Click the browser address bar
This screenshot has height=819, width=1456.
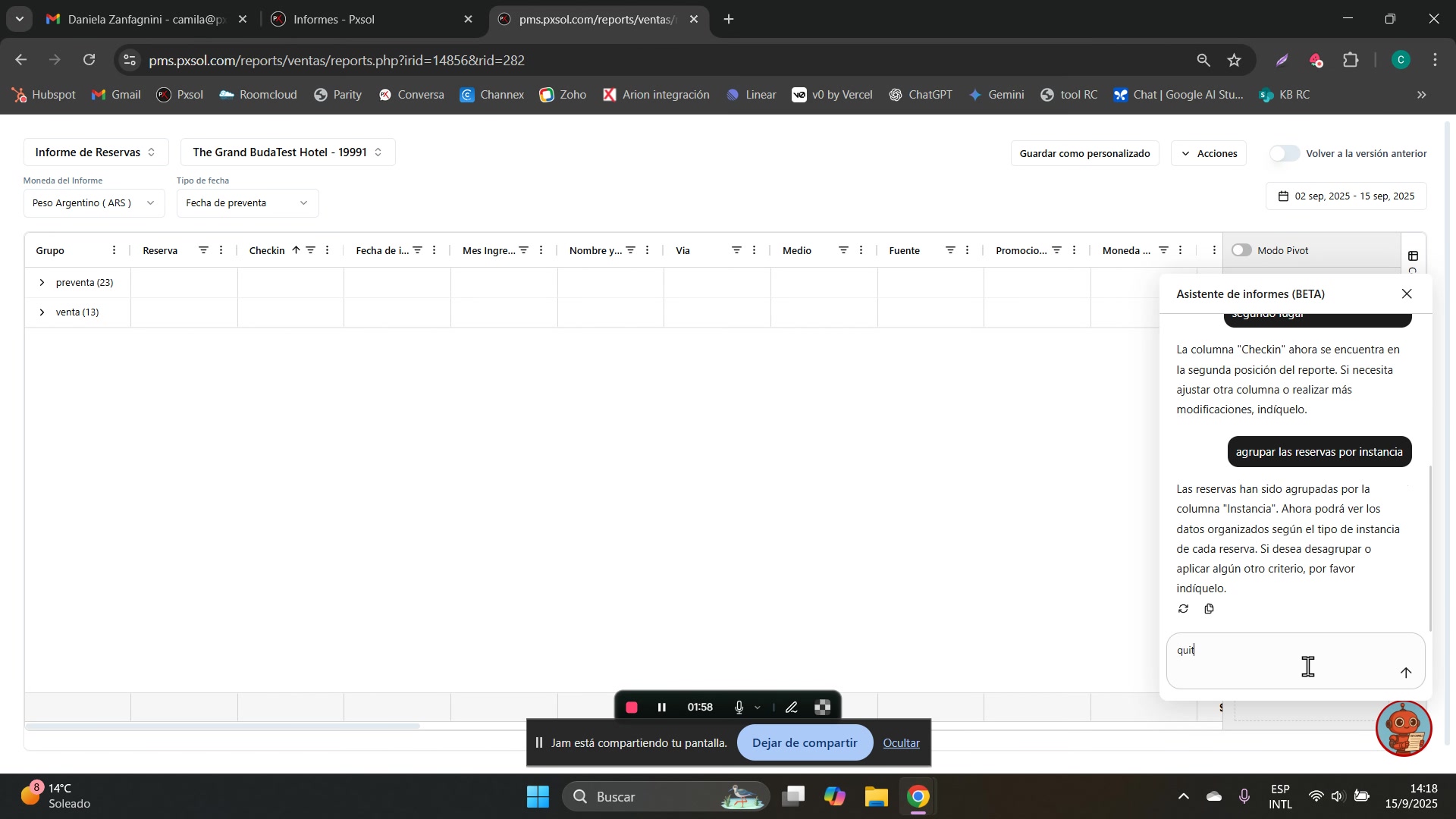[660, 61]
